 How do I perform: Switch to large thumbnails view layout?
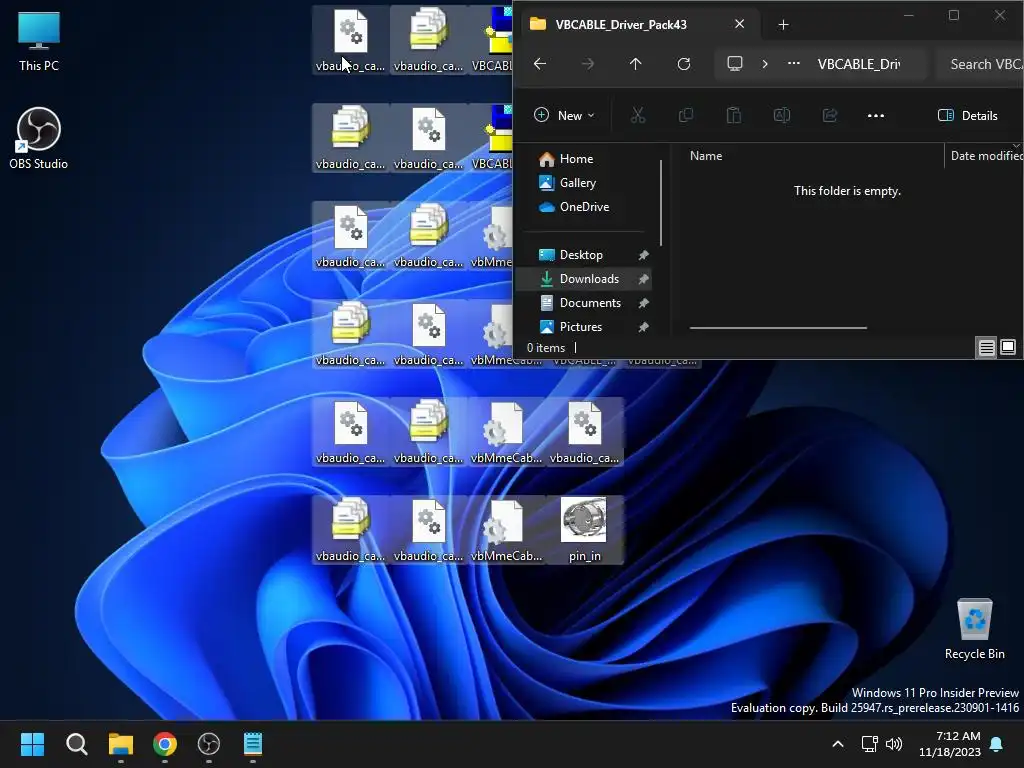coord(1008,347)
